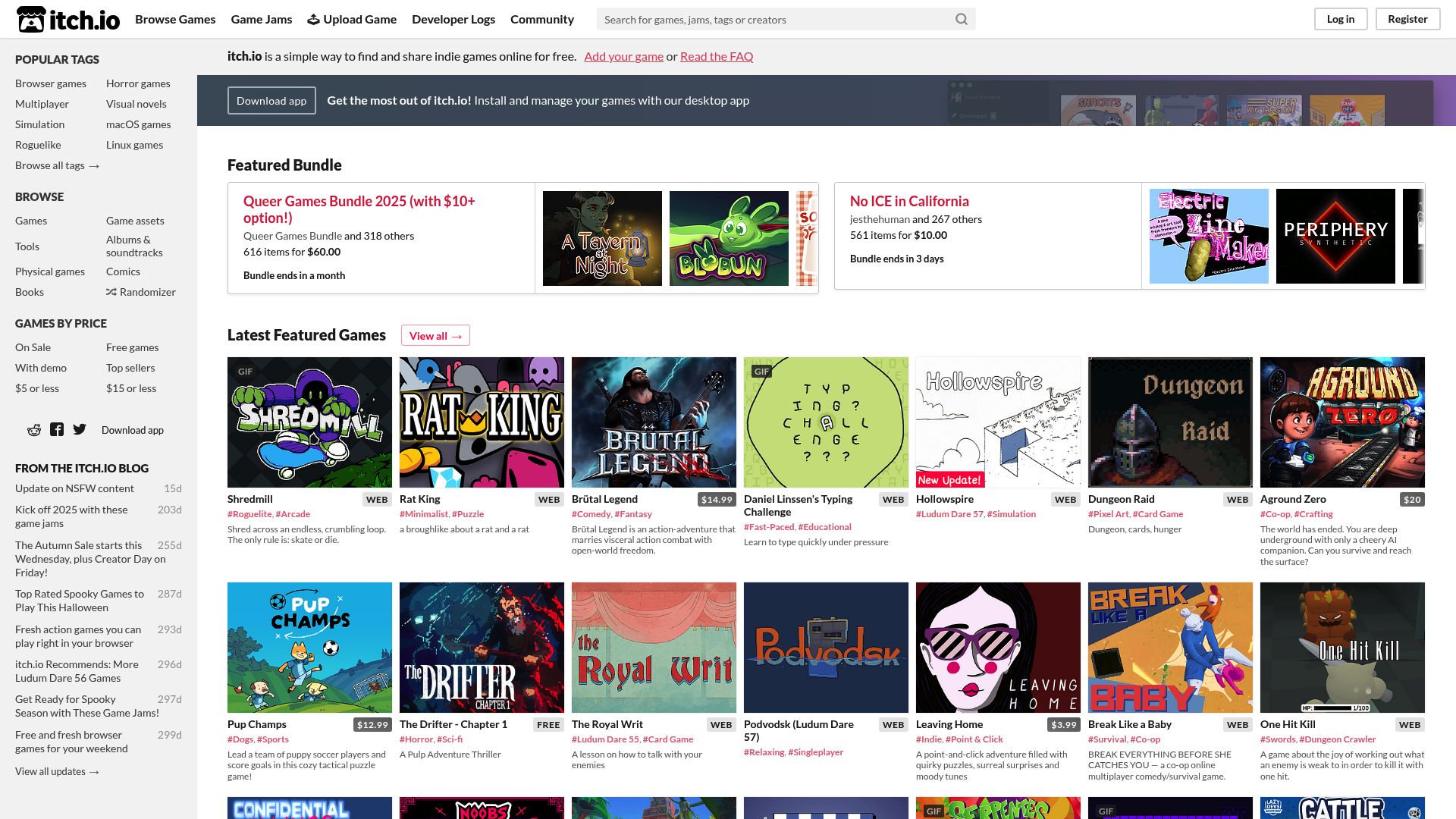Open Update on NSFW content post
The height and width of the screenshot is (819, 1456).
click(x=74, y=488)
